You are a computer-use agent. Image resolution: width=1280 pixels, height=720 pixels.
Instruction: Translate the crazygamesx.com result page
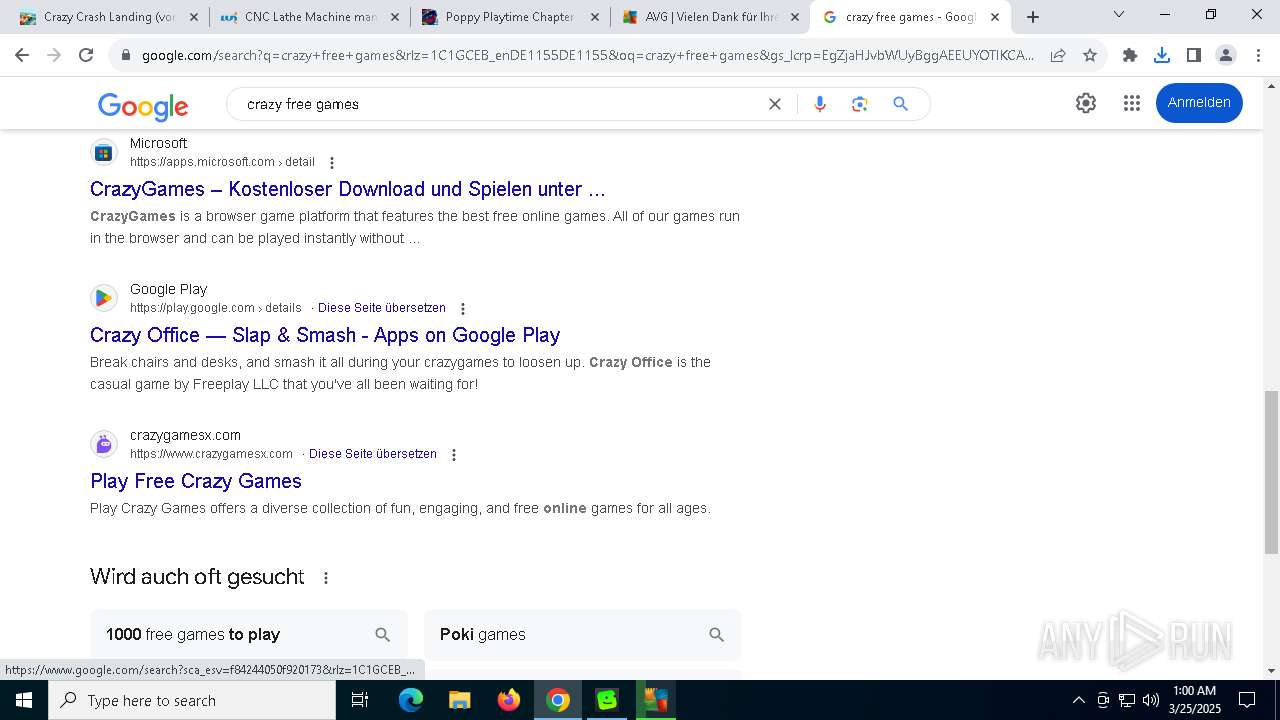(x=373, y=454)
